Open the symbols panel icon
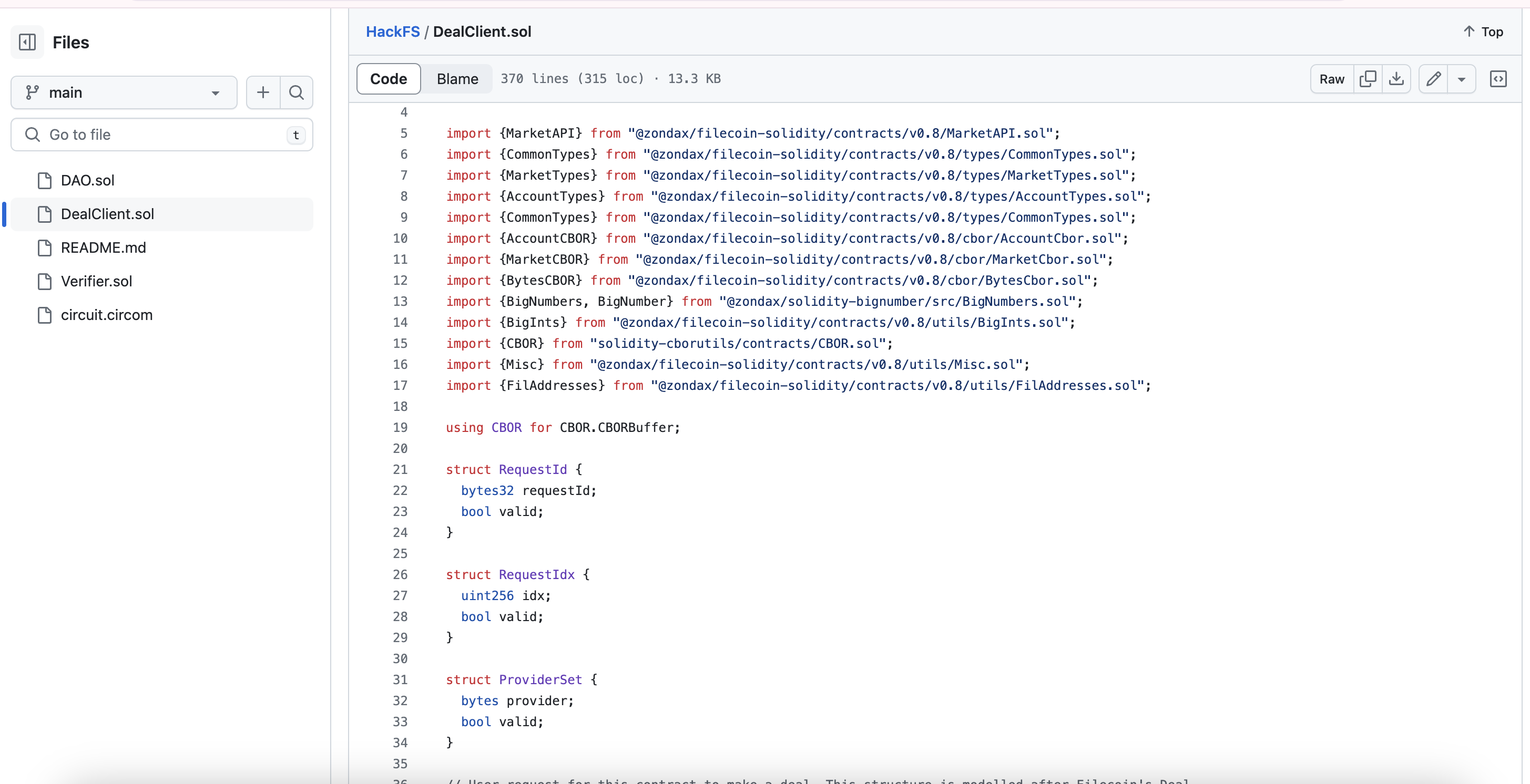1530x784 pixels. [x=1498, y=79]
